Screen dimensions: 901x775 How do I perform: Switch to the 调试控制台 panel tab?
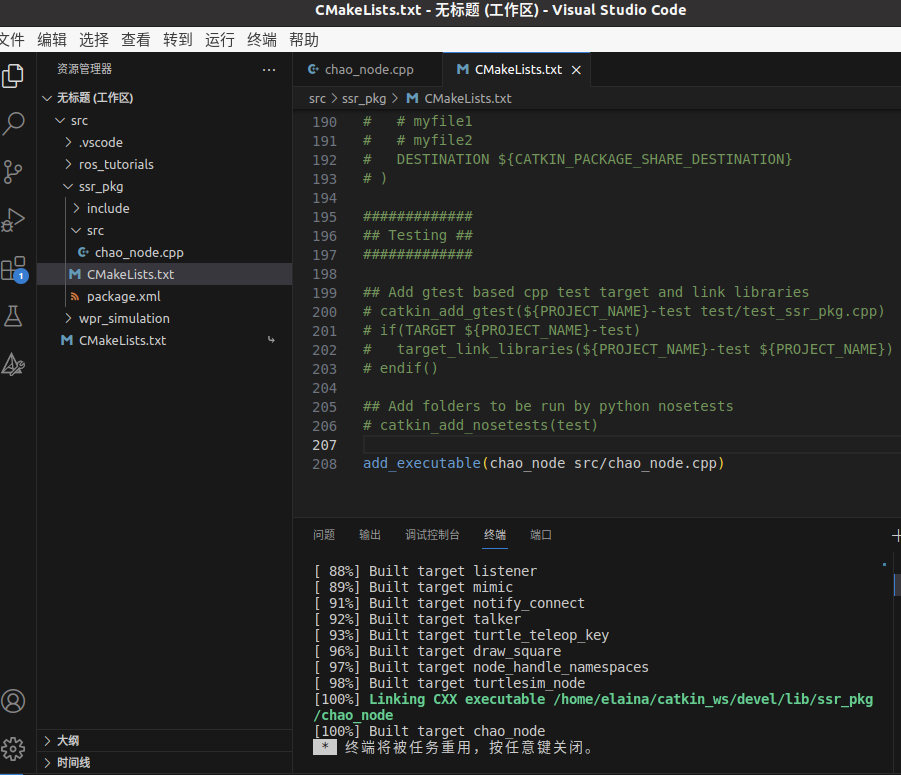(x=432, y=535)
